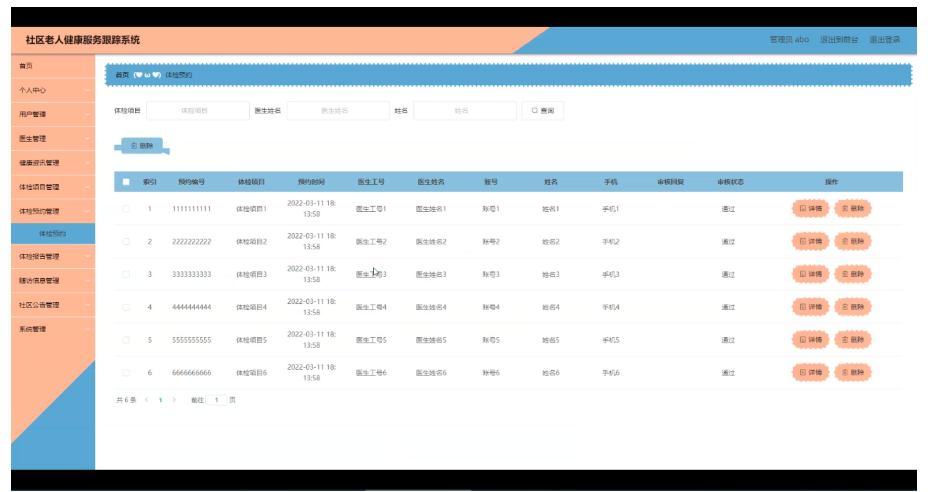Screen dimensions: 945x492
Task: Click the 通过 status in row 1
Action: (x=728, y=209)
